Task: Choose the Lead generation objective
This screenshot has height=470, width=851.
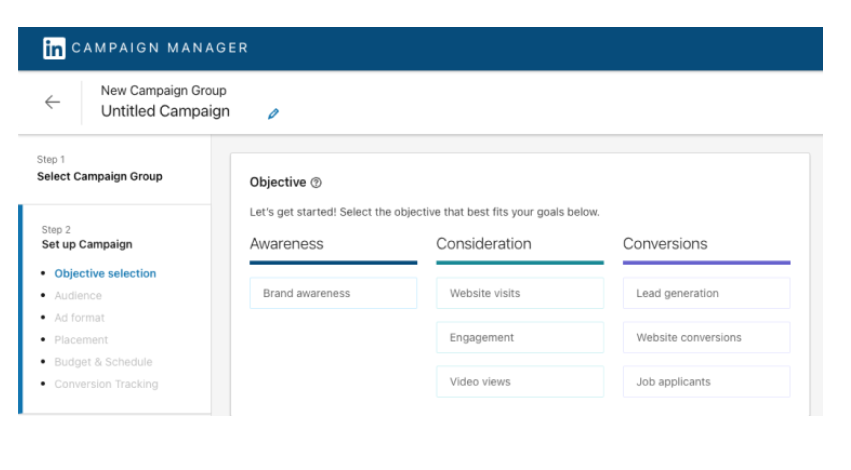Action: pos(707,293)
